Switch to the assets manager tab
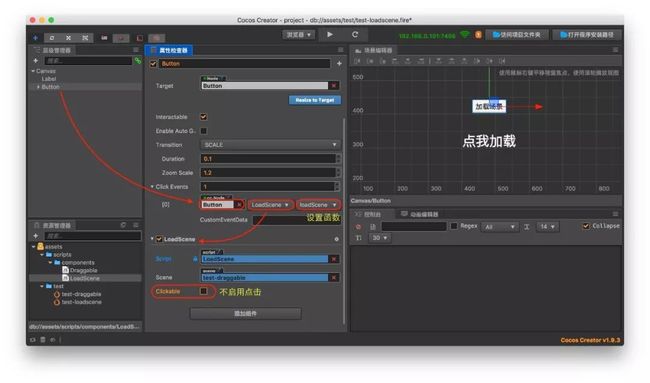The width and height of the screenshot is (650, 383). click(53, 225)
